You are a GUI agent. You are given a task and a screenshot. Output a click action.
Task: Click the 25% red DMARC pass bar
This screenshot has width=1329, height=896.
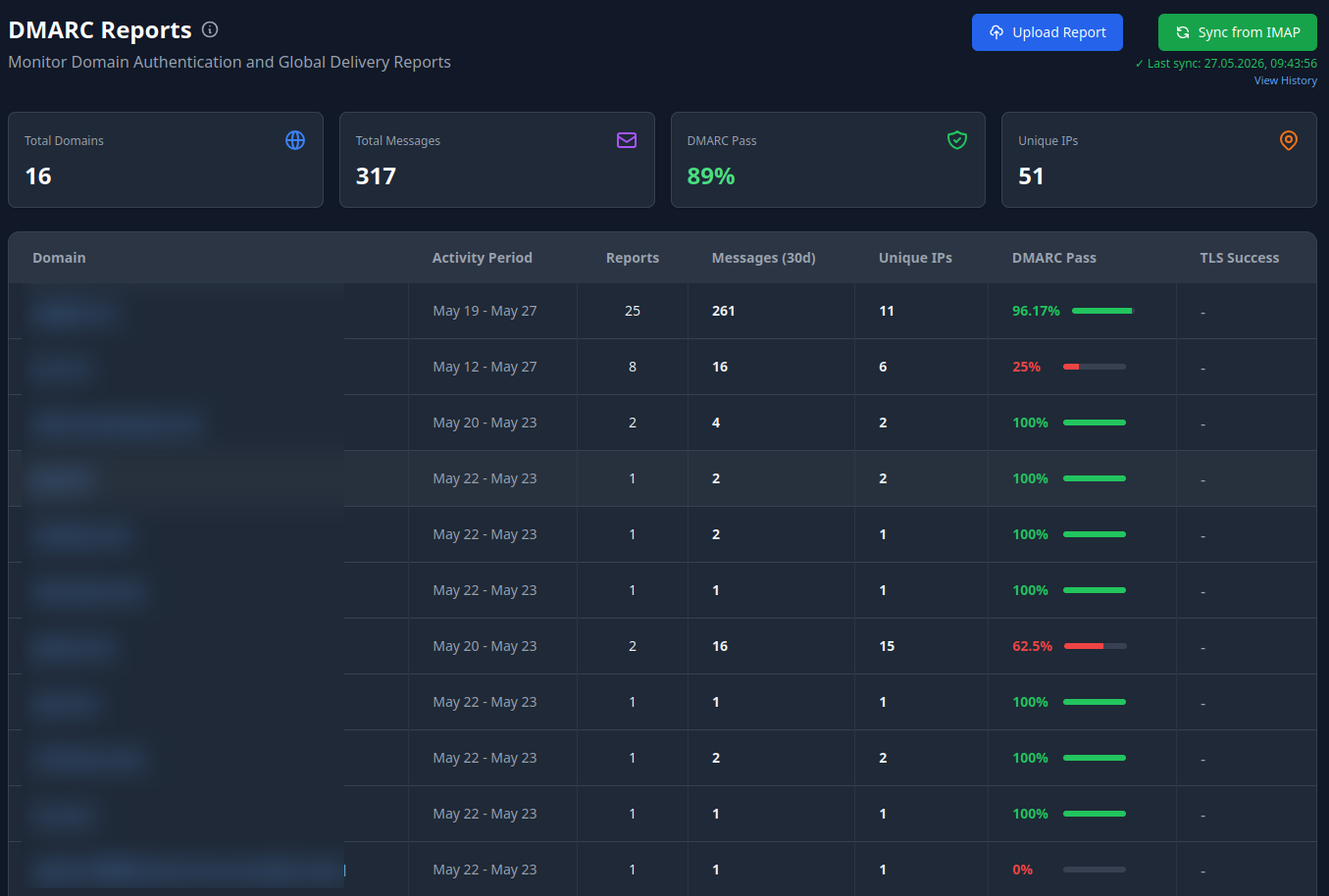click(1095, 367)
